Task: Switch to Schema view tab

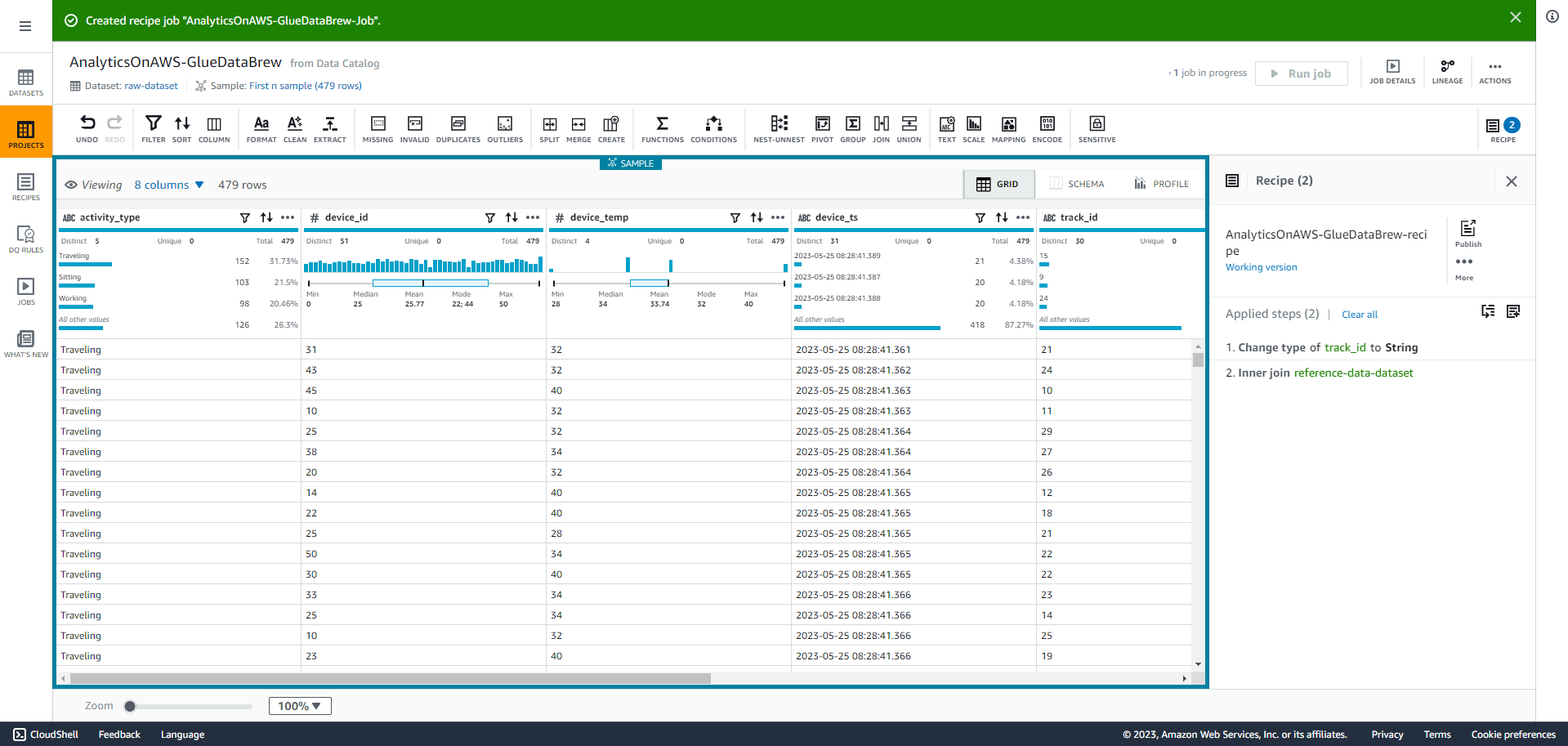Action: coord(1077,184)
